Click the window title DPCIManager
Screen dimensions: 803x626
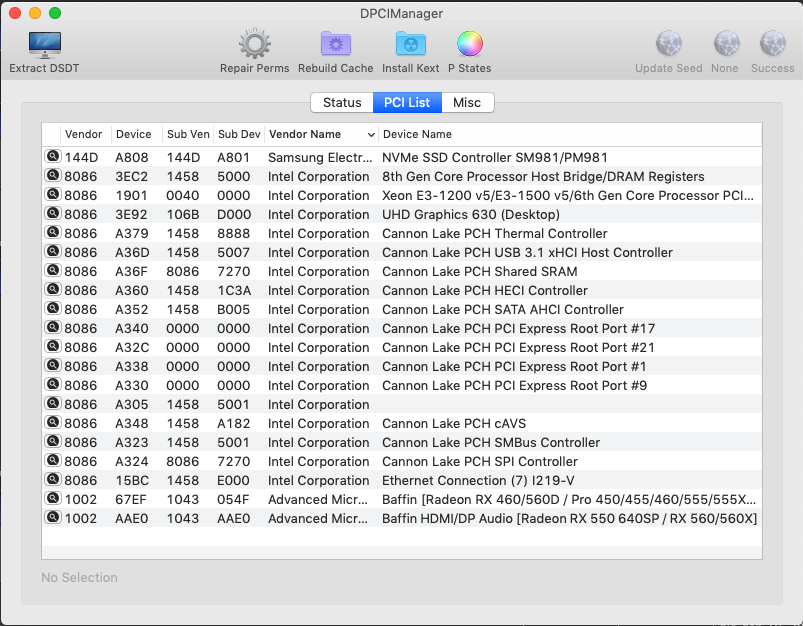pyautogui.click(x=402, y=13)
